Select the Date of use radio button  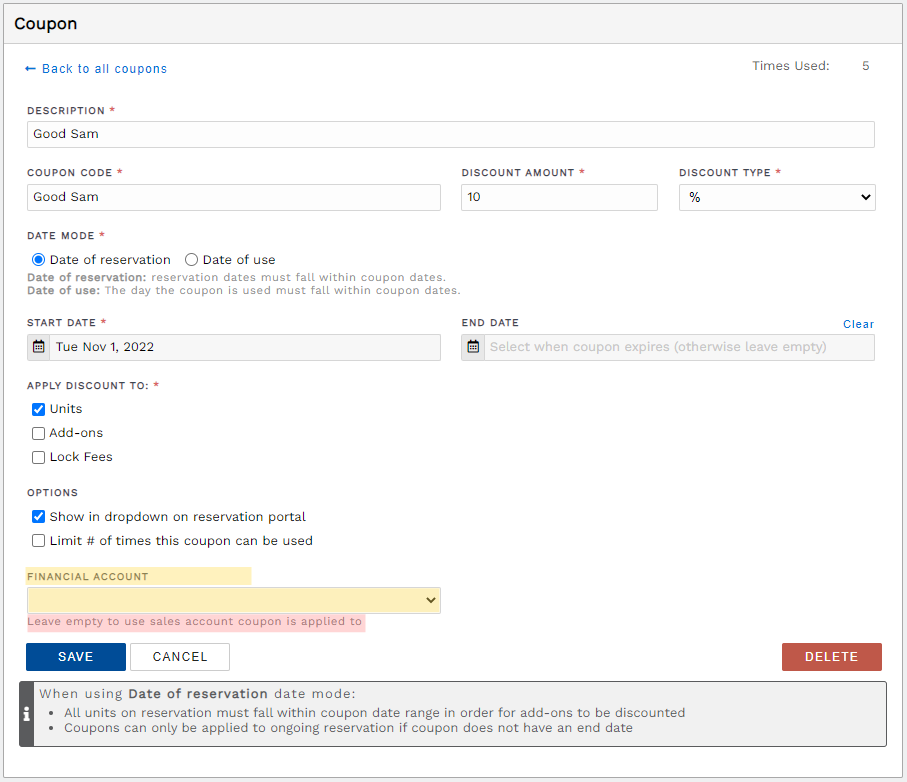point(190,259)
